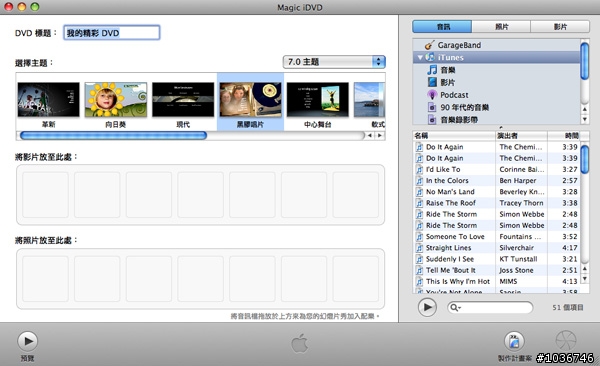This screenshot has width=600, height=366.
Task: Select GarageBand guitar icon in source list
Action: 430,45
